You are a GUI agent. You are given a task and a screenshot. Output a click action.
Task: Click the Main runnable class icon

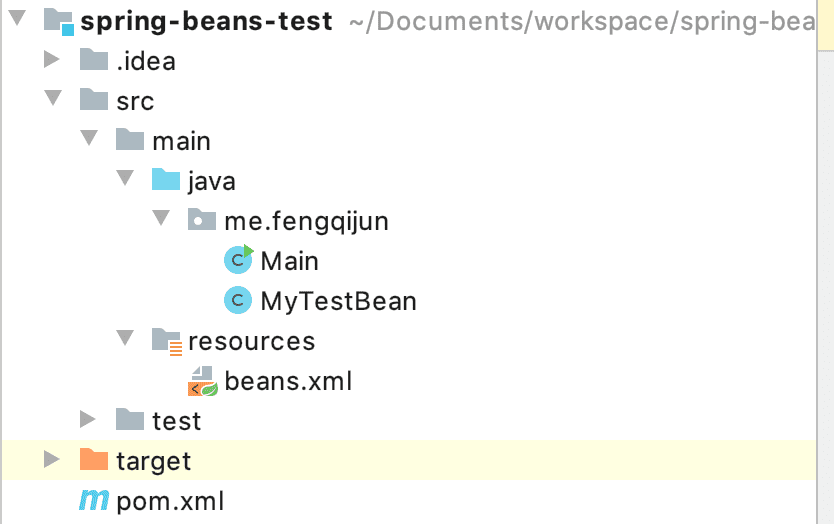(x=238, y=261)
